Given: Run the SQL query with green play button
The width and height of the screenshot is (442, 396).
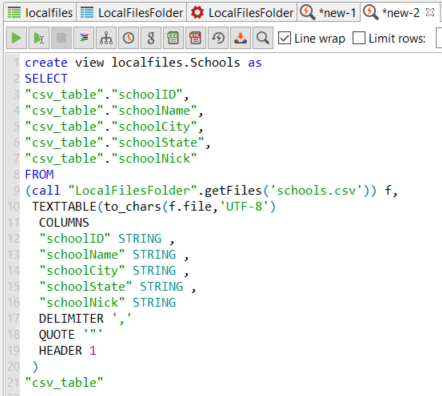Looking at the screenshot, I should click(x=16, y=38).
